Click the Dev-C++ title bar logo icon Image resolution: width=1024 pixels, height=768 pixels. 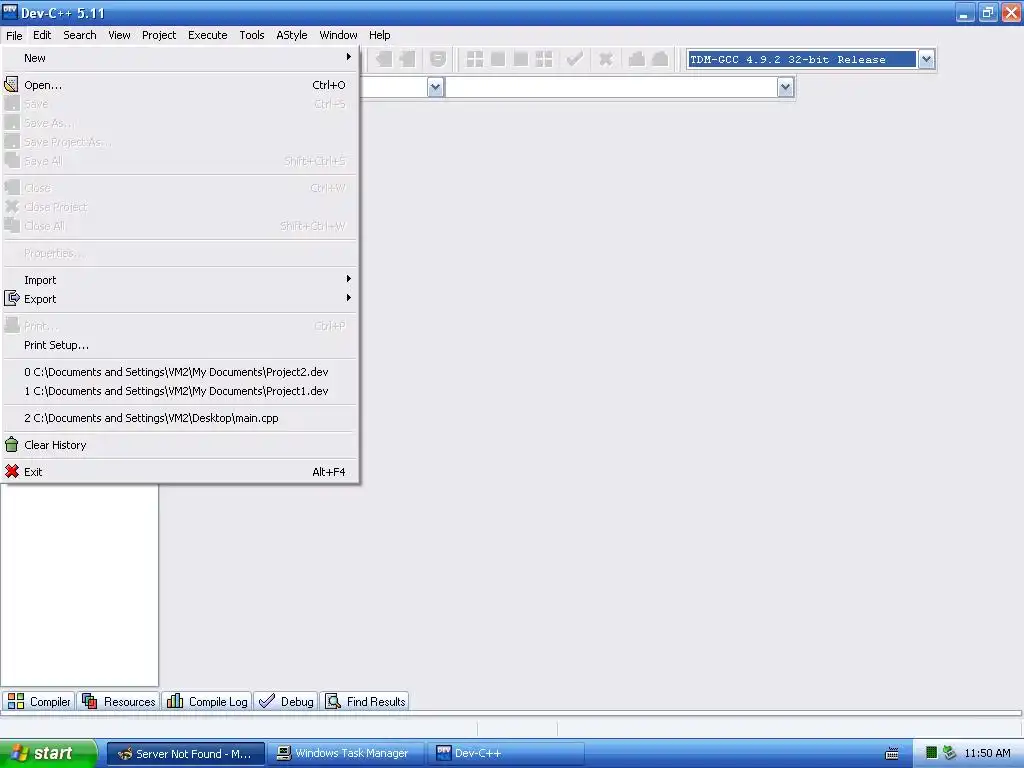coord(10,12)
